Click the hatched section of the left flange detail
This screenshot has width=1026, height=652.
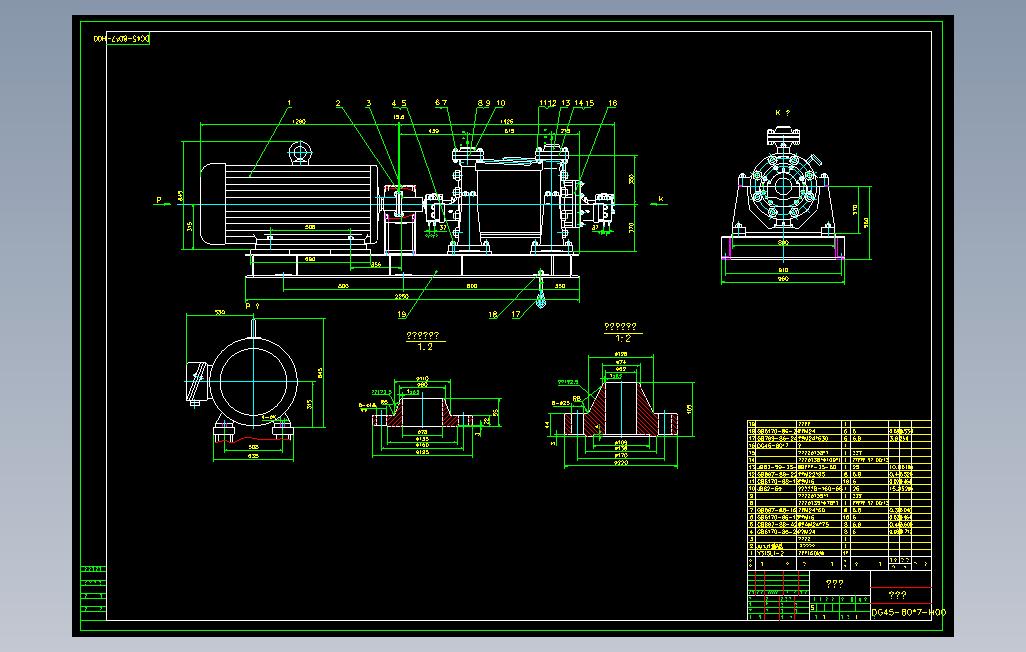tap(422, 412)
